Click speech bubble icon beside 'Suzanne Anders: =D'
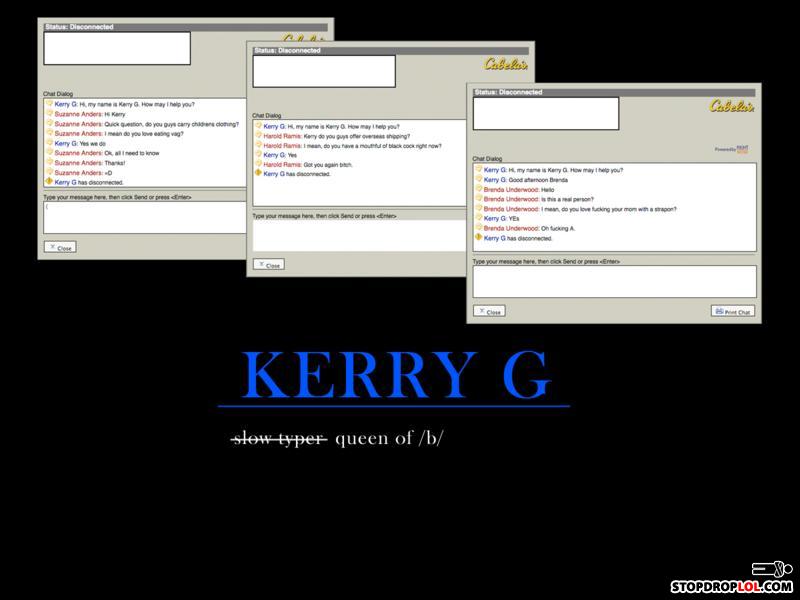The image size is (800, 600). 49,171
